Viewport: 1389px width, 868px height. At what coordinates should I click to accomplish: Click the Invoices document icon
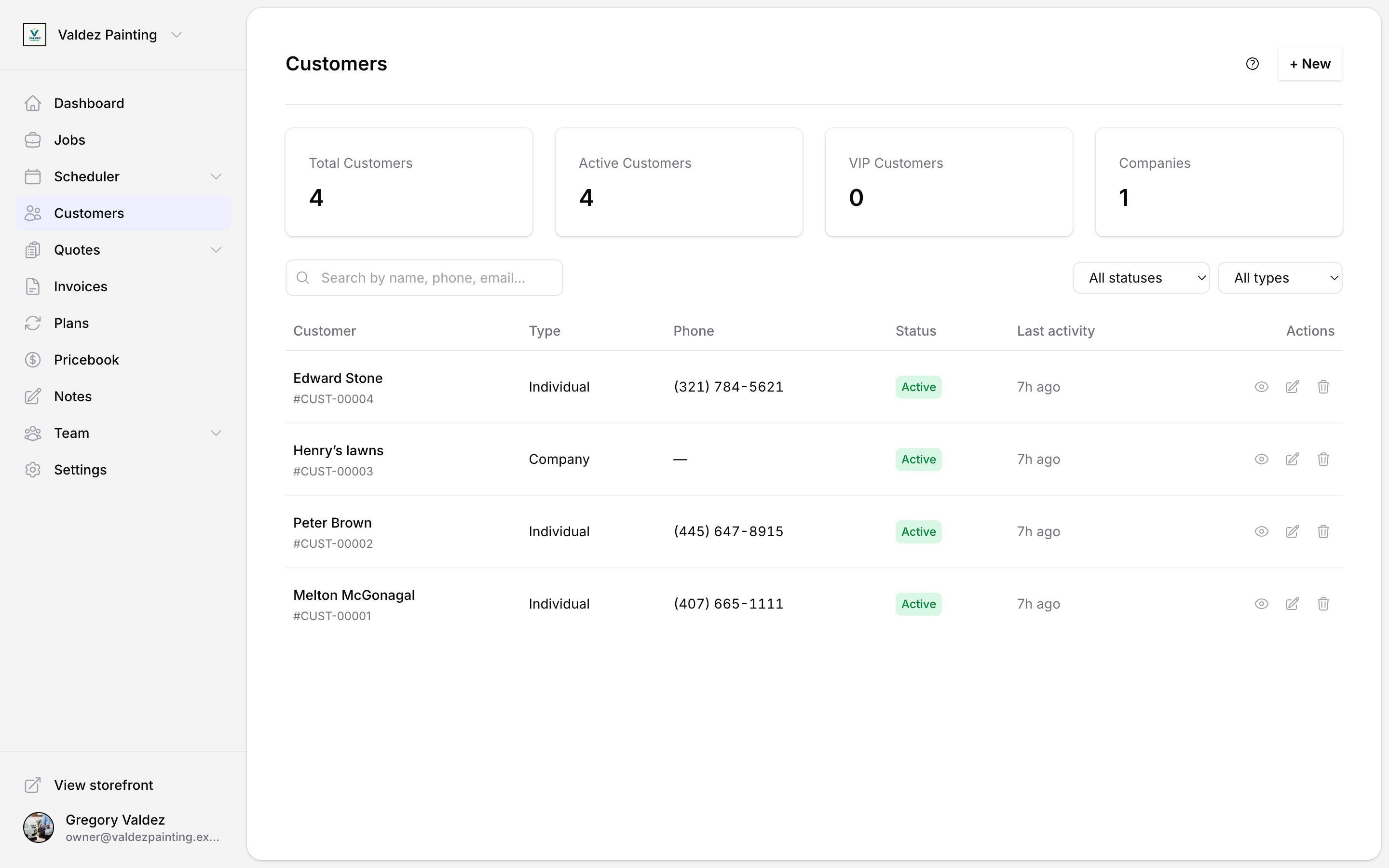33,286
